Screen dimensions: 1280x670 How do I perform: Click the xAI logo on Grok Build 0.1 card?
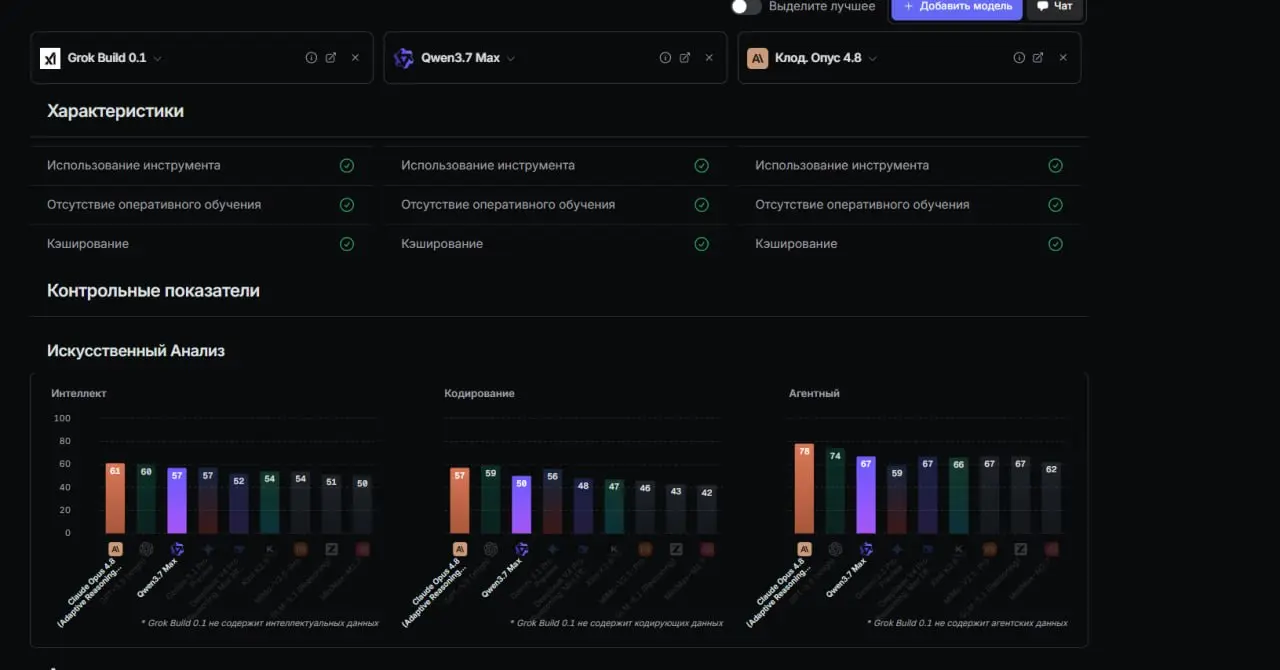[x=50, y=58]
